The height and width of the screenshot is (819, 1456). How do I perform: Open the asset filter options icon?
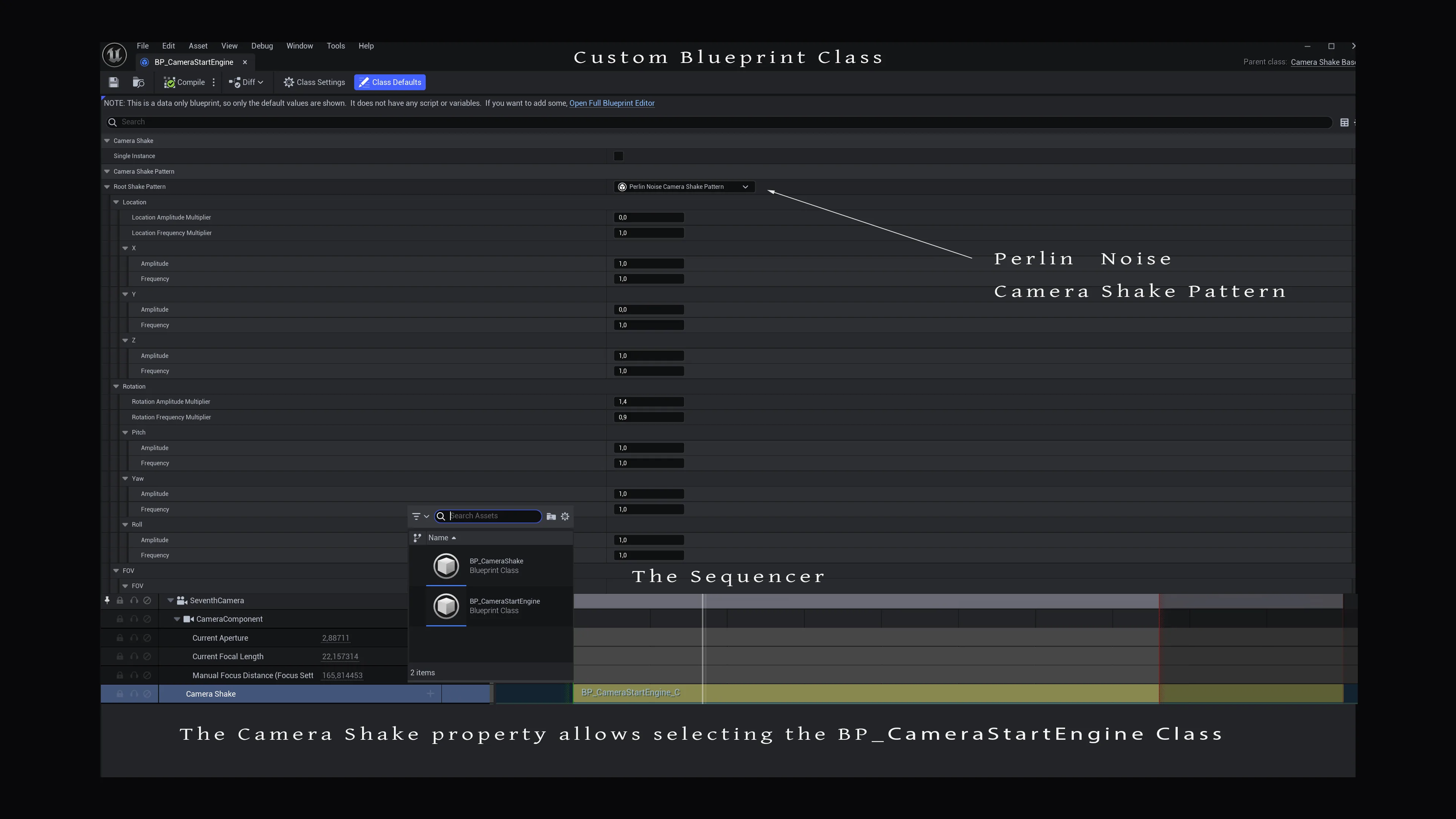coord(420,516)
